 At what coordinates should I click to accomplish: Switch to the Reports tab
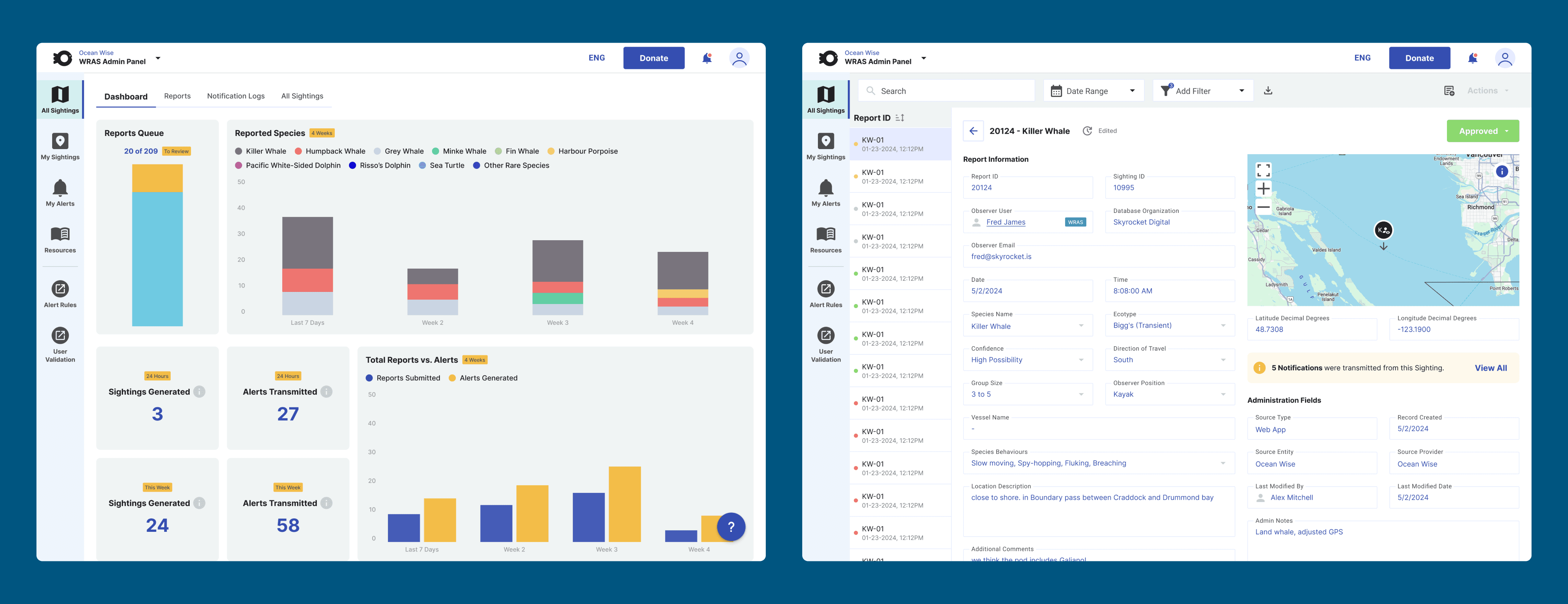point(177,96)
